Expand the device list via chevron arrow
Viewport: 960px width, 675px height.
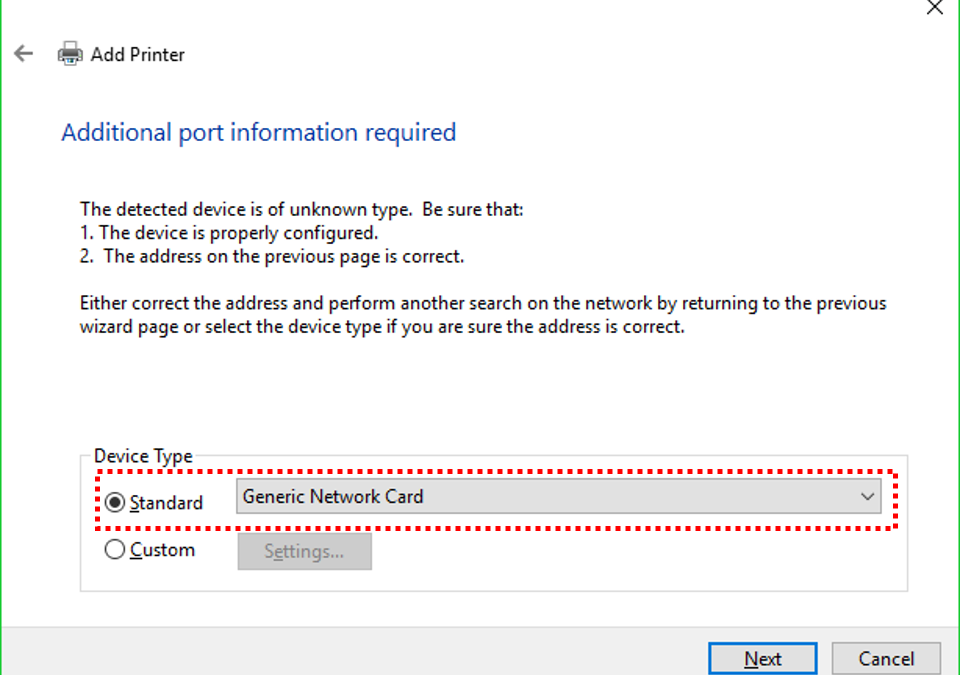(867, 496)
